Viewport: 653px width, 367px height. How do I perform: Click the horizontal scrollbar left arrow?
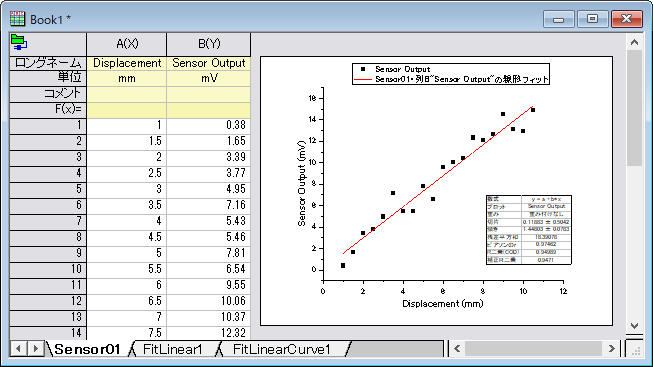(x=457, y=349)
